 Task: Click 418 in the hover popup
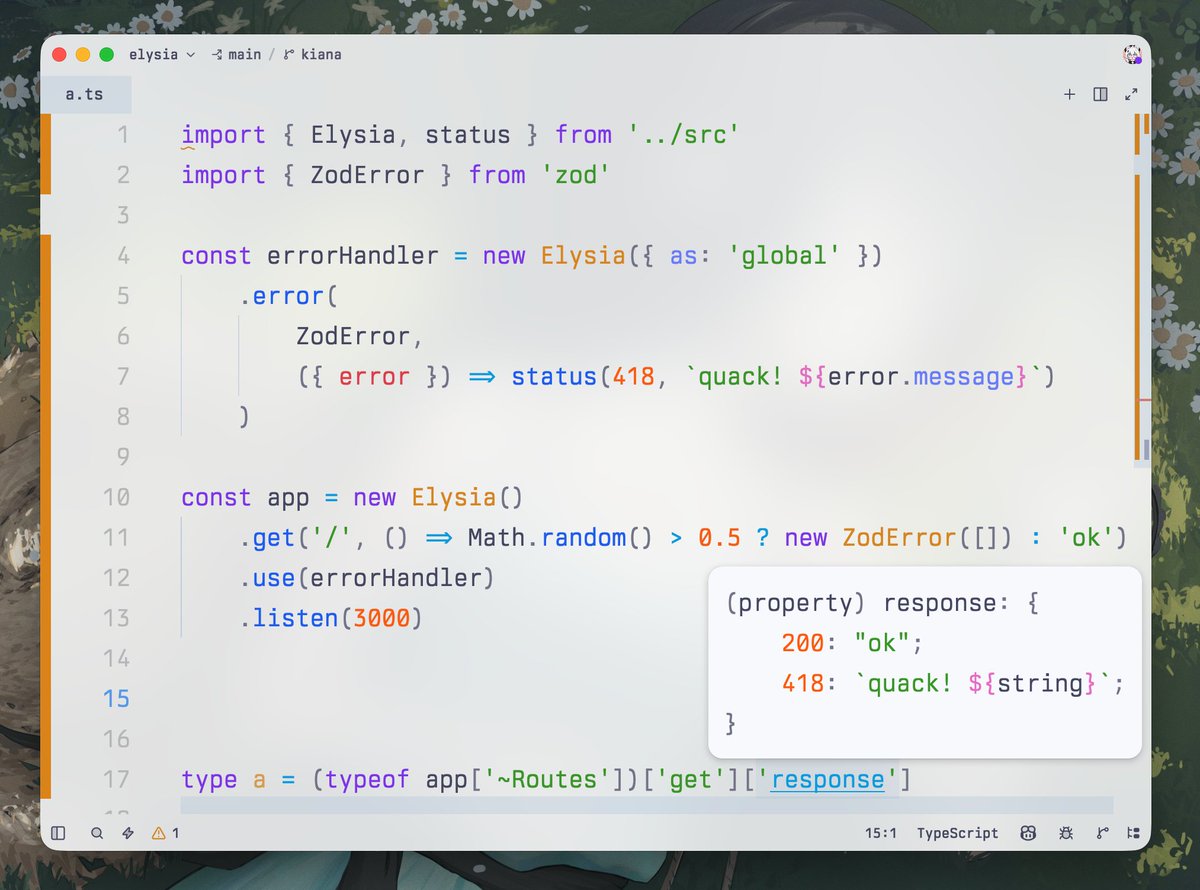point(803,683)
